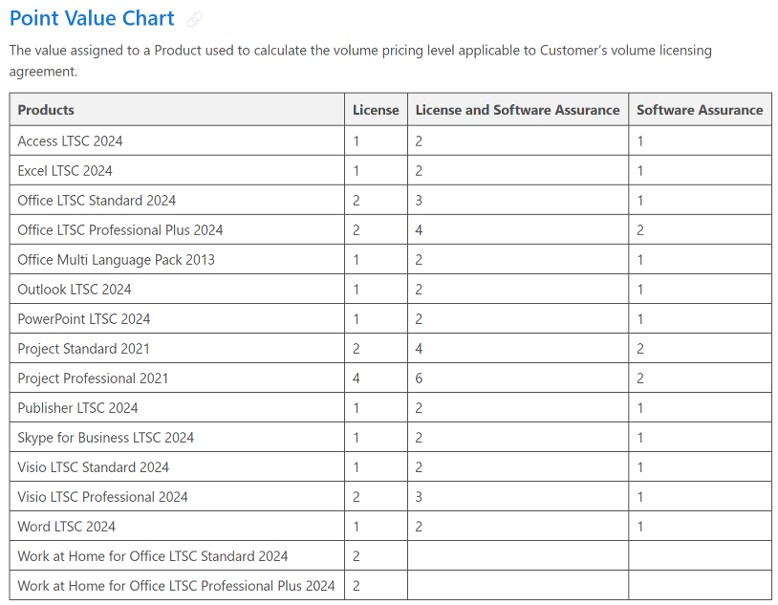Select the PowerPoint LTSC 2024 cell

click(84, 319)
